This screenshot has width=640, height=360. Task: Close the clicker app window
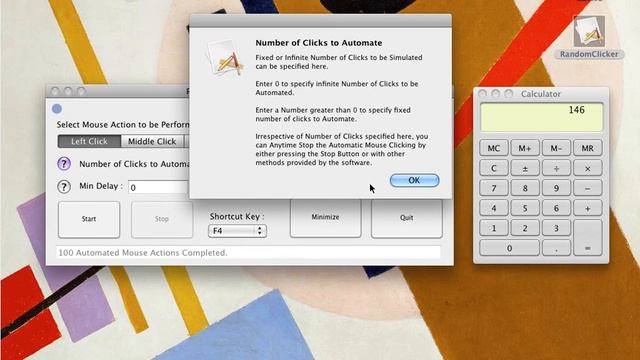[55, 91]
